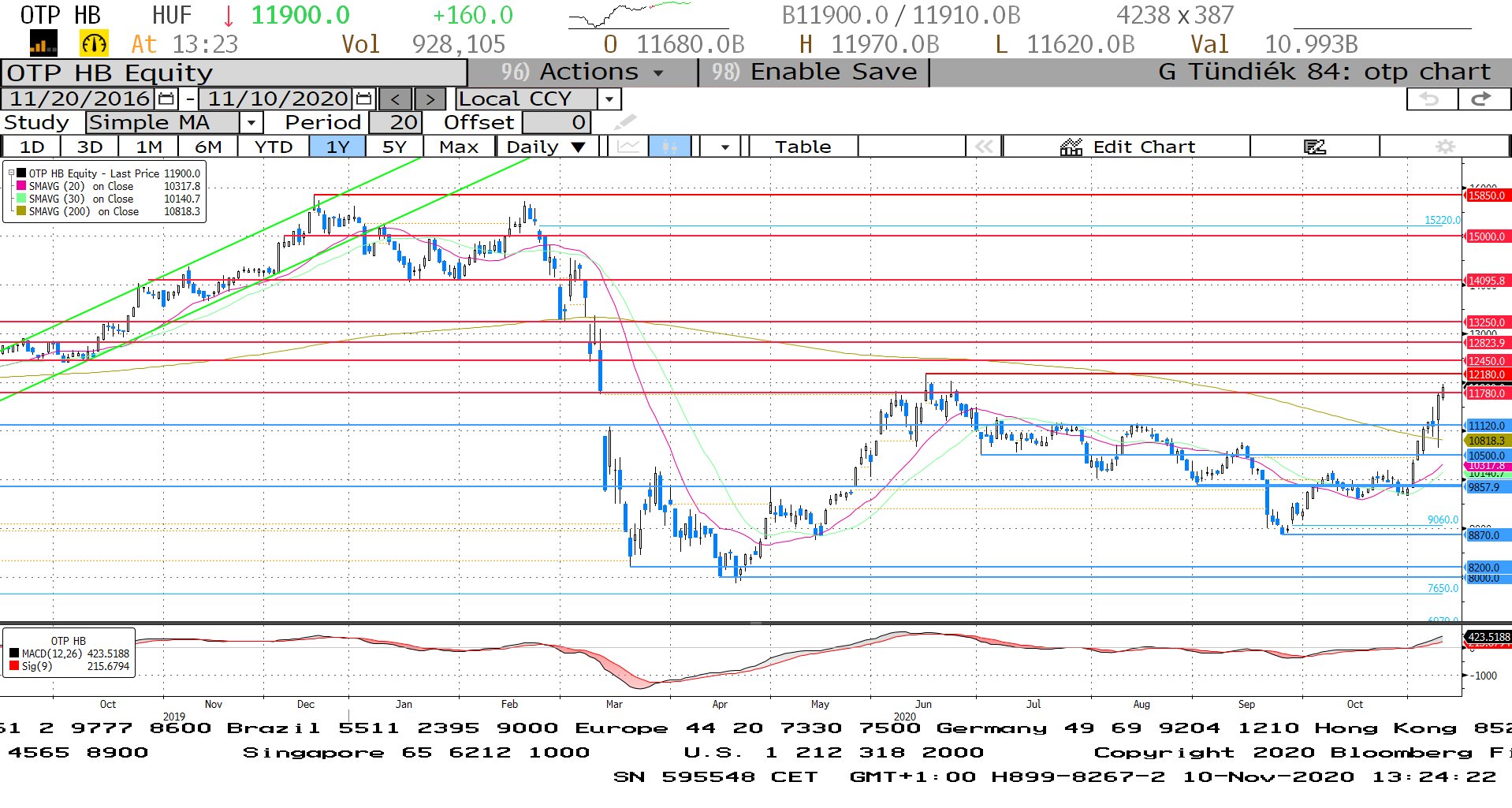Viewport: 1512px width, 808px height.
Task: Click the G Tündiék 84: otp chart title
Action: [1324, 72]
